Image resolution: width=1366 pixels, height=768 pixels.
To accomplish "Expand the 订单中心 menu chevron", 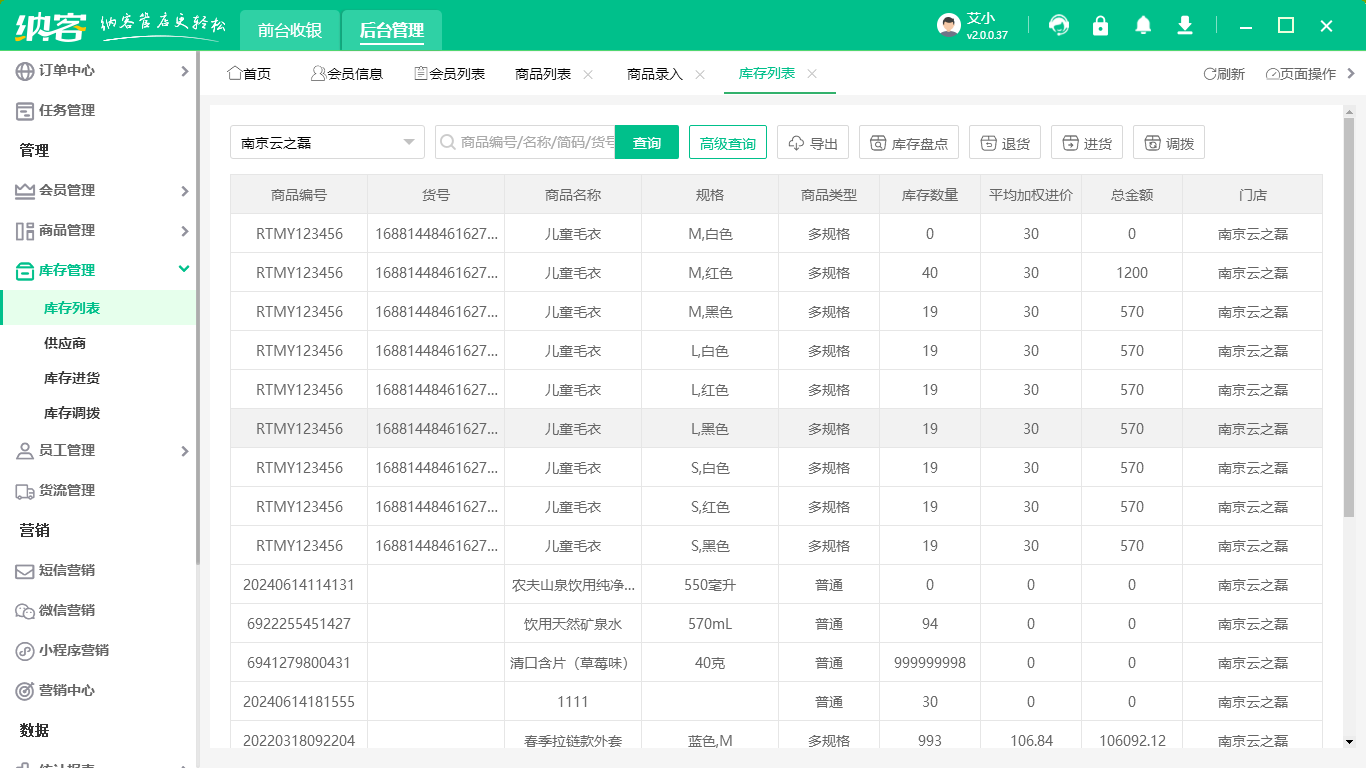I will coord(184,71).
